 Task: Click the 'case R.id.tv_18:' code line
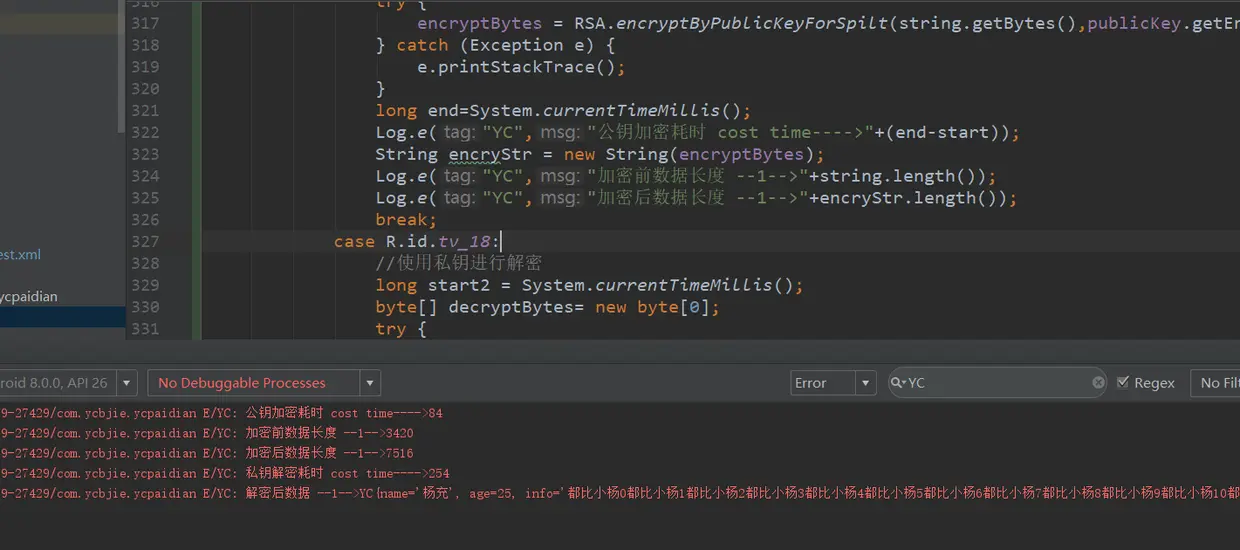click(x=416, y=241)
